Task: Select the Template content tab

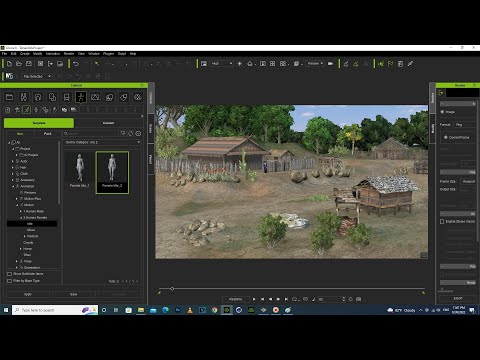Action: 39,123
